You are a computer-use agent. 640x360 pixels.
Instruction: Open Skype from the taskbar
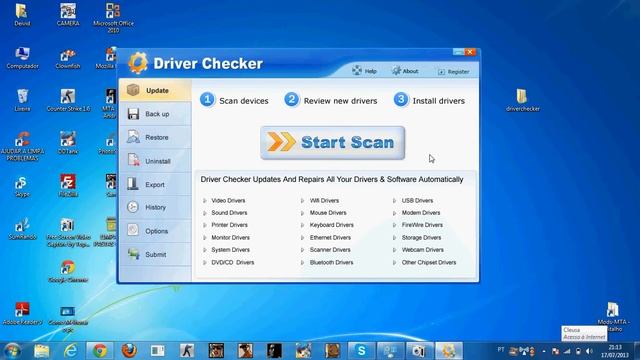[361, 351]
